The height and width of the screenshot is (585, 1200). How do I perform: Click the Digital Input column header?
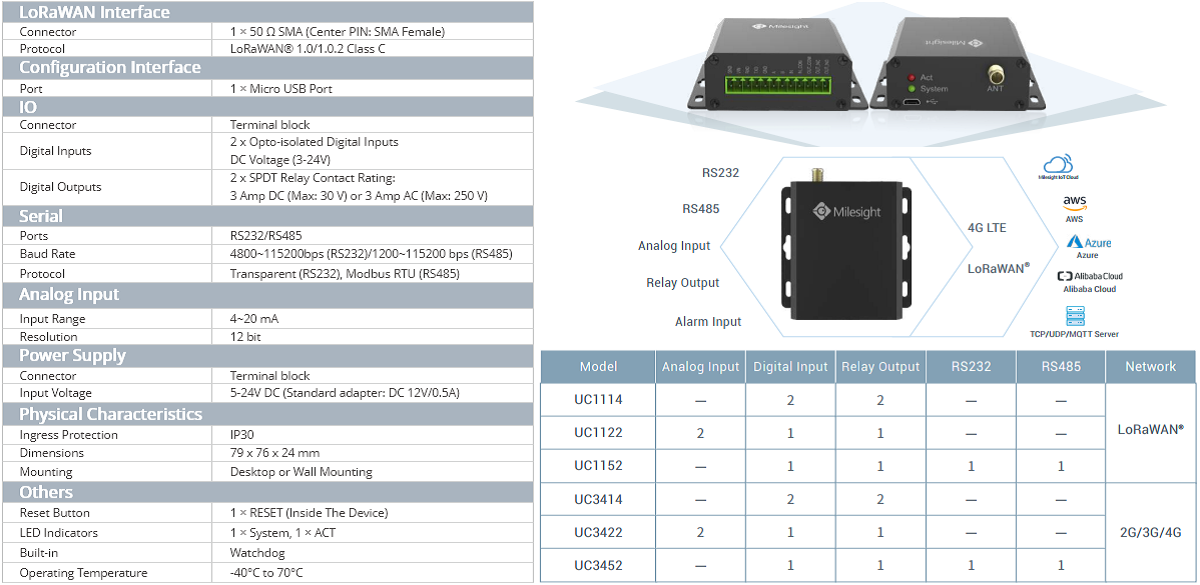click(791, 367)
